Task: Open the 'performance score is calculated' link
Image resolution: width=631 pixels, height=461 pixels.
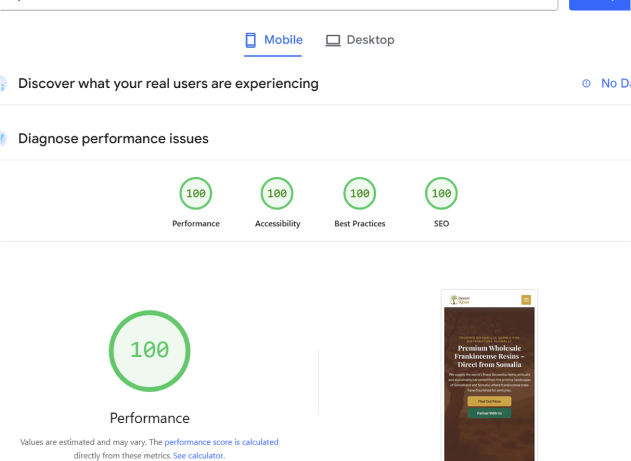Action: click(x=221, y=442)
